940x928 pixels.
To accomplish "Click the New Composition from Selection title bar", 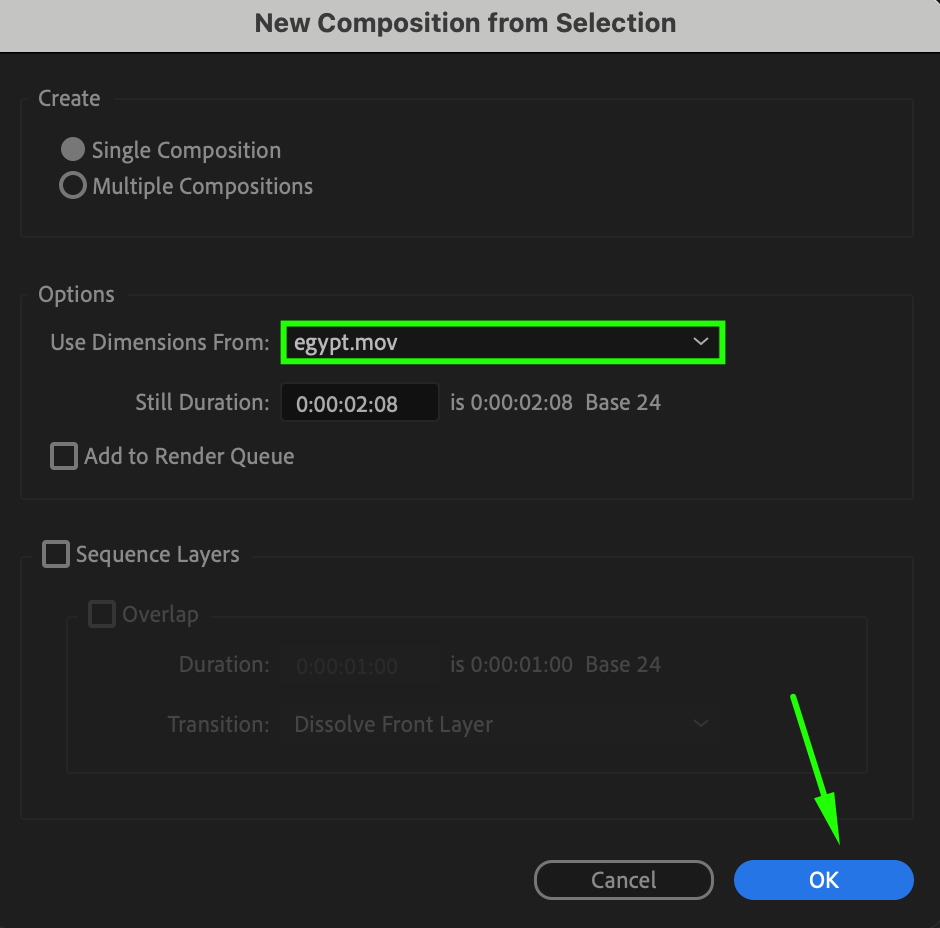I will [466, 23].
